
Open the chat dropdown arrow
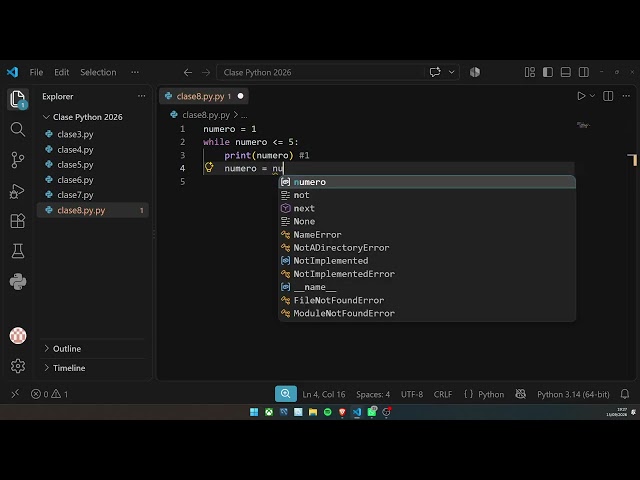[451, 72]
